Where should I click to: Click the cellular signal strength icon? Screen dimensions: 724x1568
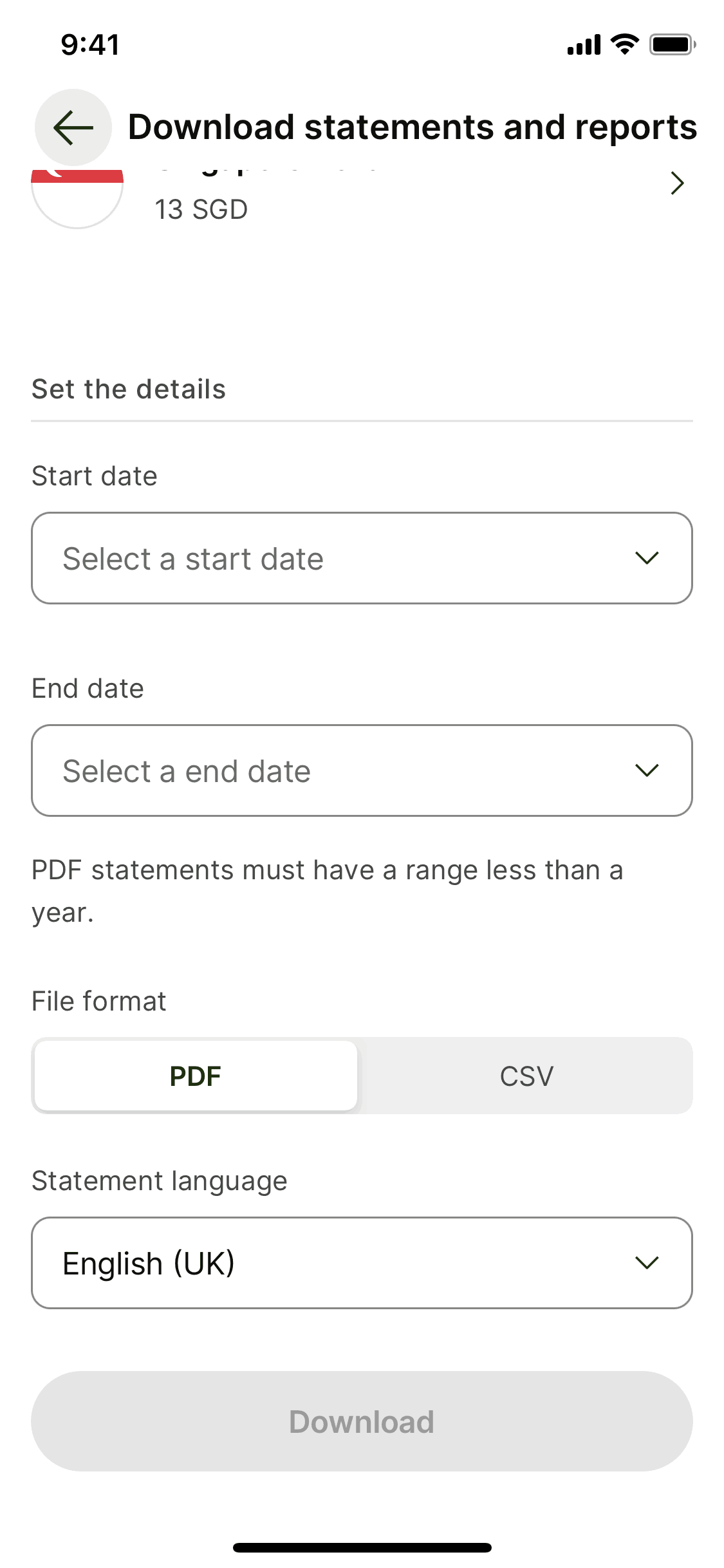[584, 45]
